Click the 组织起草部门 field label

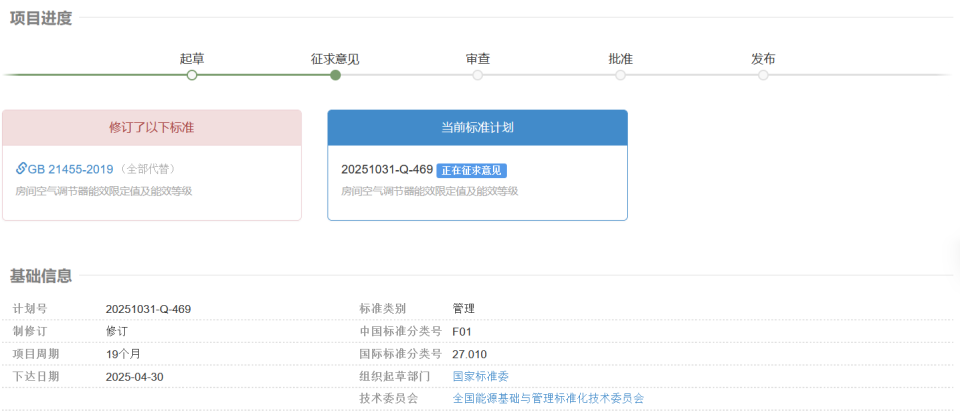[394, 376]
